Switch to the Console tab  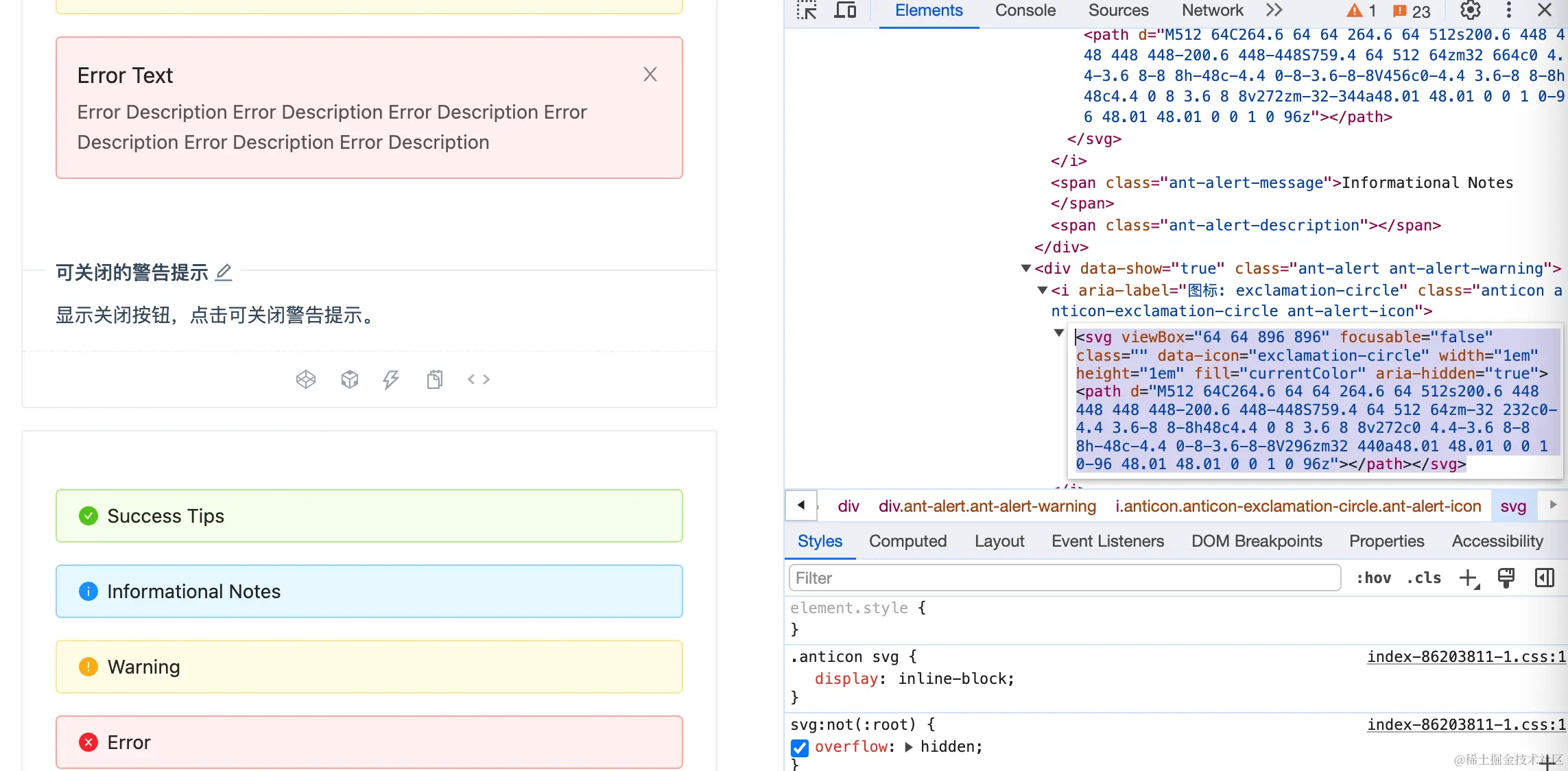point(1025,10)
